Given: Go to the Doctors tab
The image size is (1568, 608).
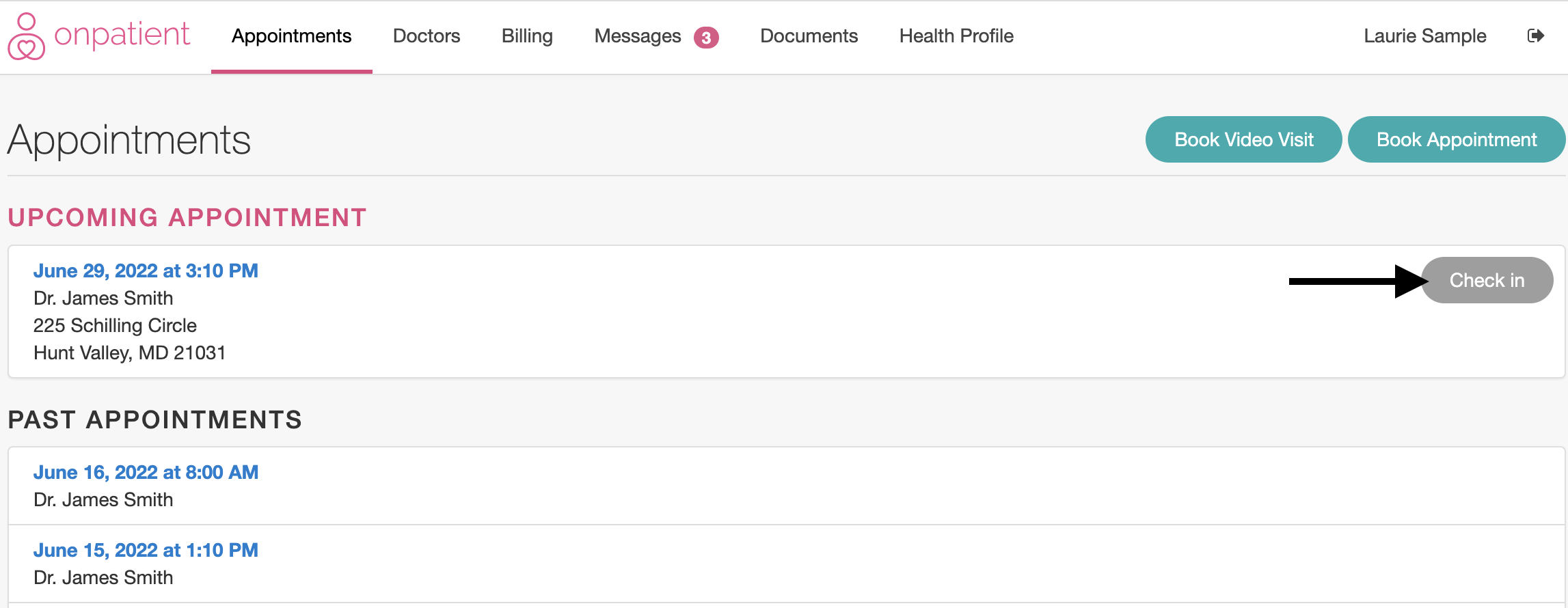Looking at the screenshot, I should coord(427,36).
